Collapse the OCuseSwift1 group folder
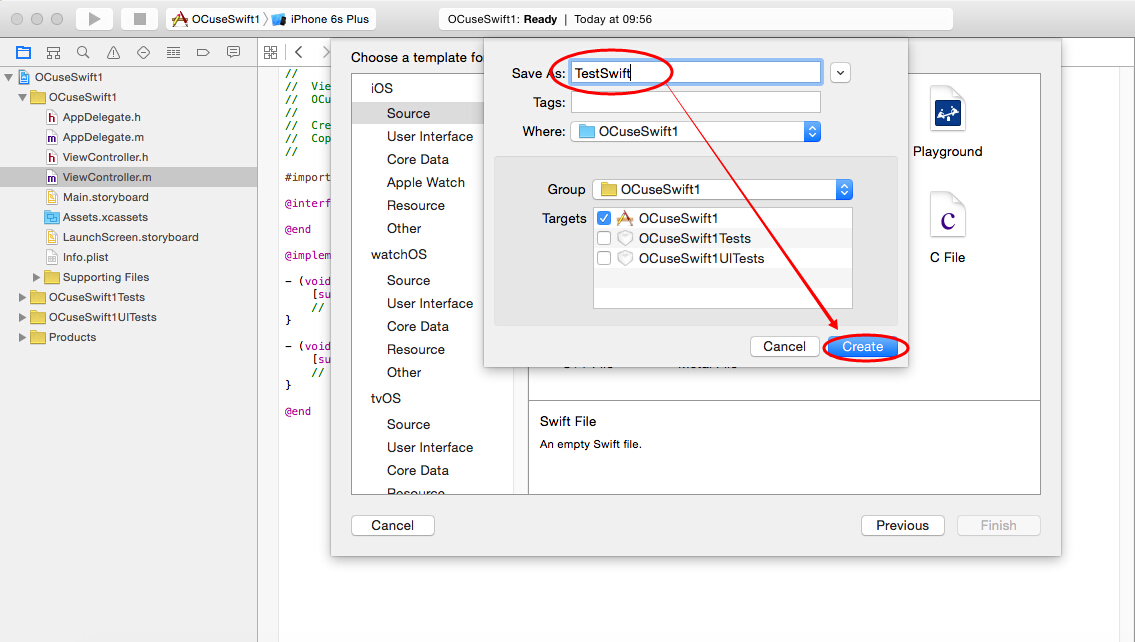This screenshot has height=642, width=1135. click(22, 97)
